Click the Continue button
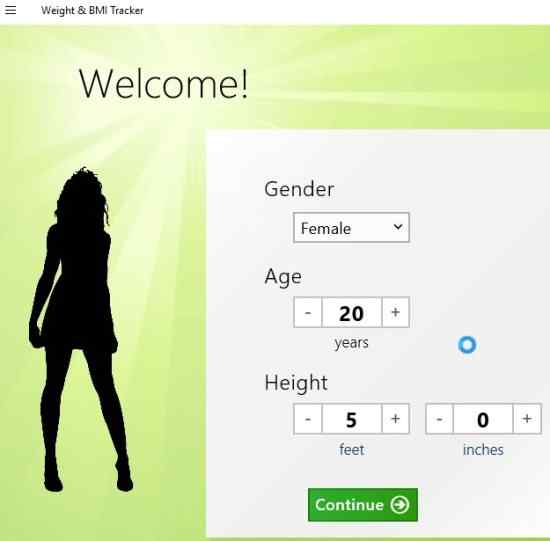This screenshot has width=550, height=541. (x=363, y=505)
